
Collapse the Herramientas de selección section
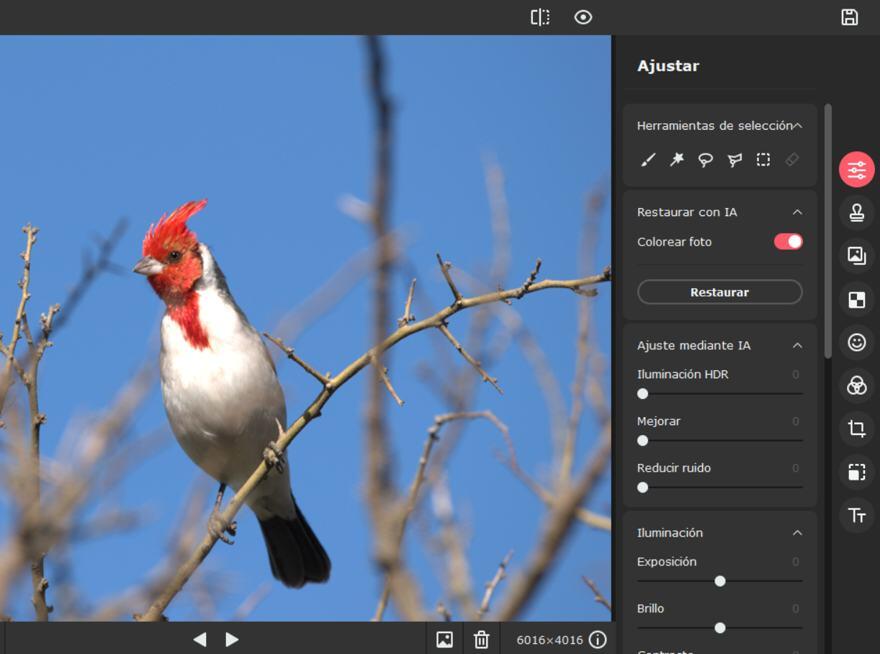click(797, 126)
